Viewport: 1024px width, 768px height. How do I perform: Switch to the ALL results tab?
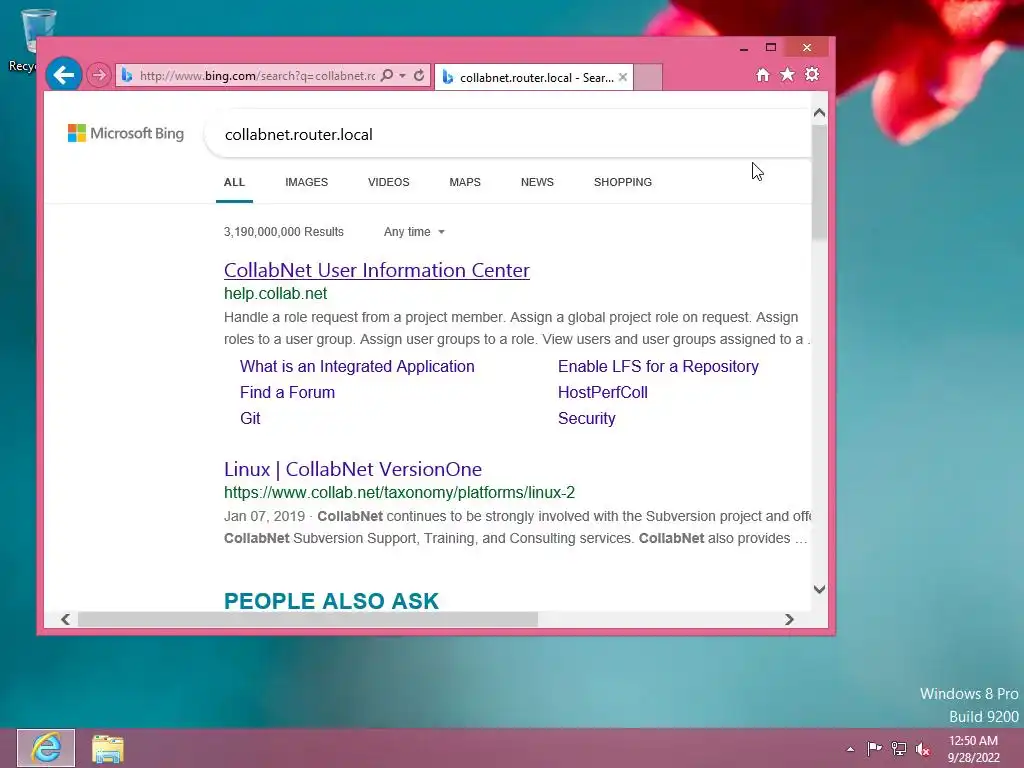(x=234, y=182)
